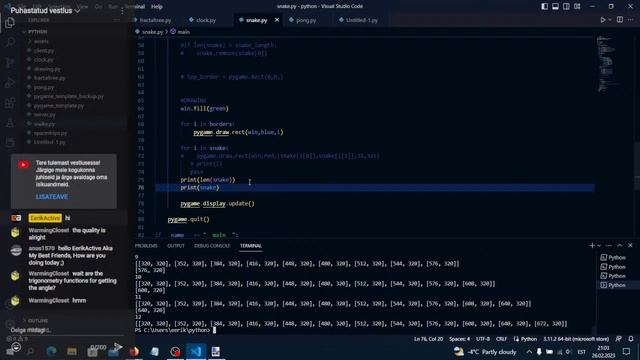Open the Run and Debug view

10,82
